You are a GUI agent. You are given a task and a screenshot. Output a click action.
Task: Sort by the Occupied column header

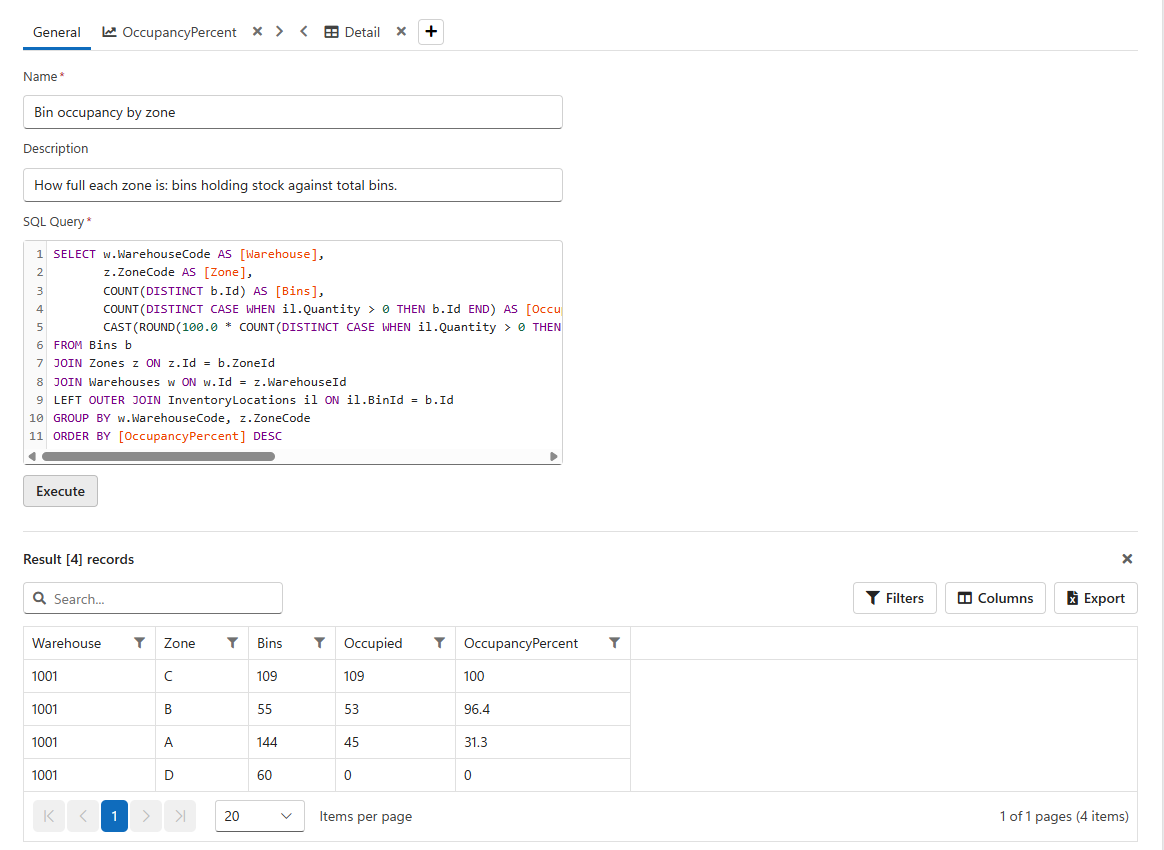click(373, 643)
